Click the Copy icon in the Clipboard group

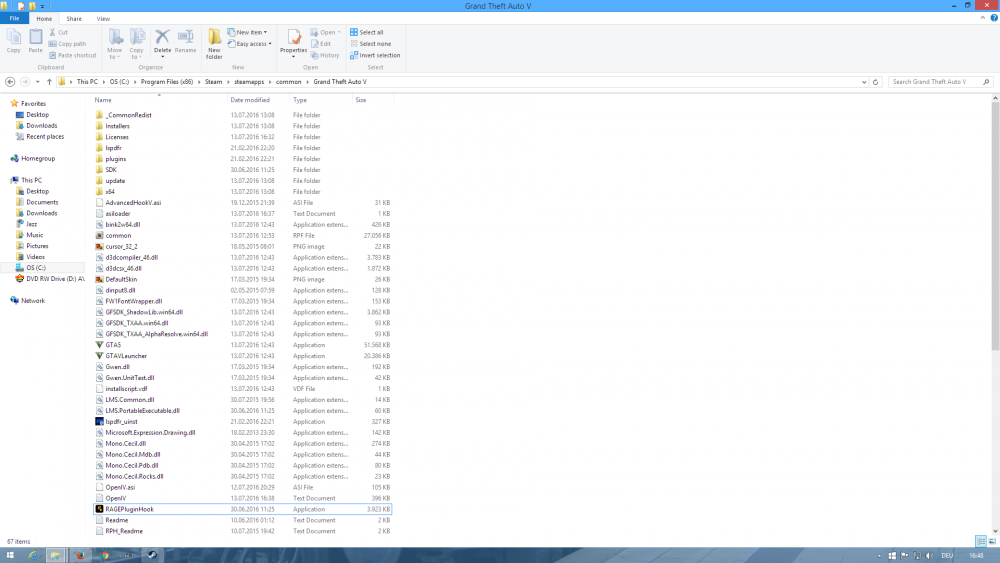point(13,41)
